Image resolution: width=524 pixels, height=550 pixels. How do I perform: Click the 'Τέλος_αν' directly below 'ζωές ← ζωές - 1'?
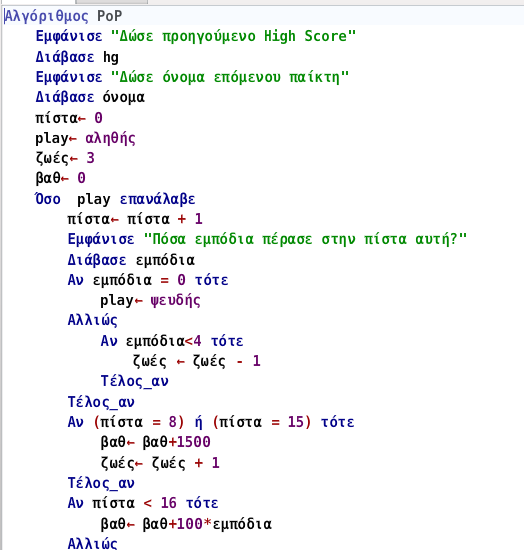pos(134,381)
